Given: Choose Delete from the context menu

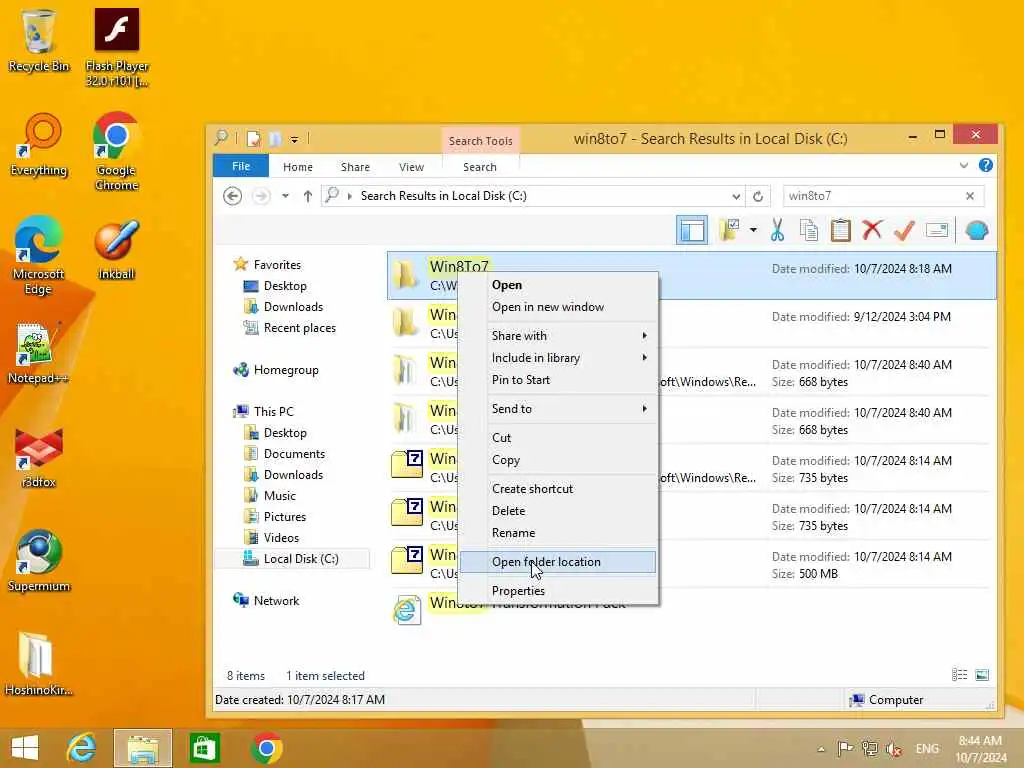Looking at the screenshot, I should [x=558, y=511].
